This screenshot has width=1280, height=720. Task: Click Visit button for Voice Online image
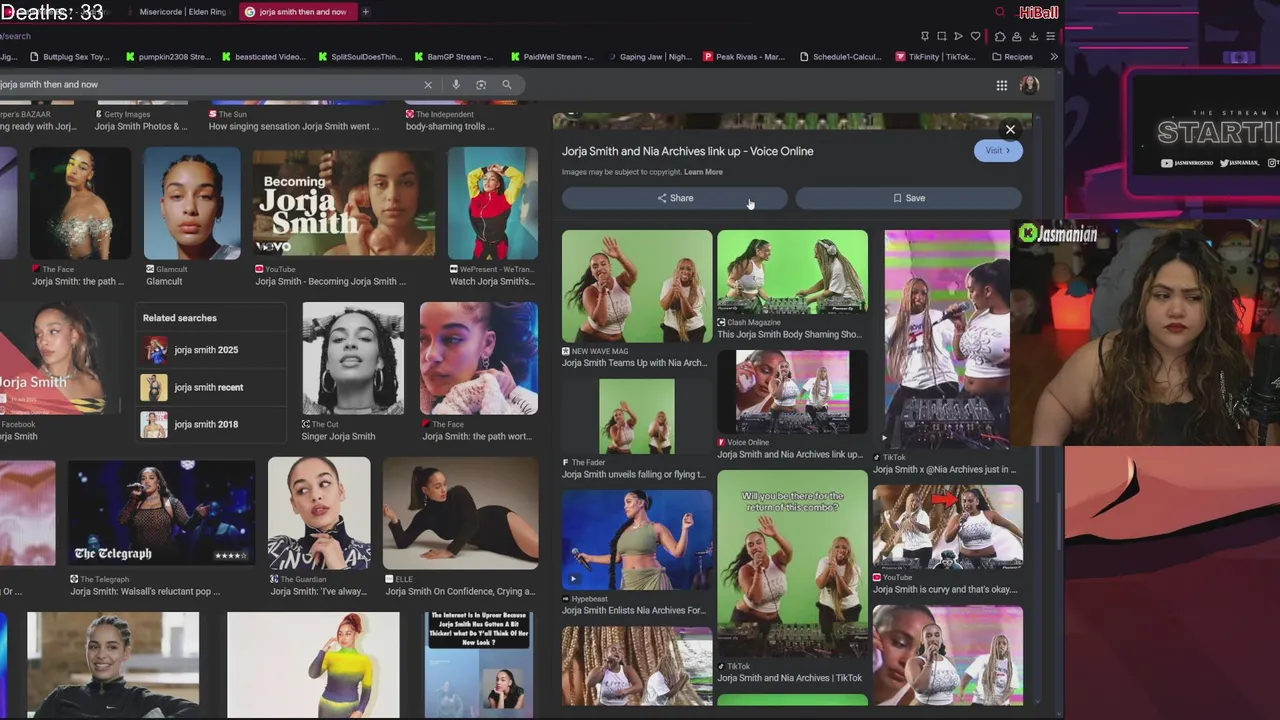click(997, 150)
